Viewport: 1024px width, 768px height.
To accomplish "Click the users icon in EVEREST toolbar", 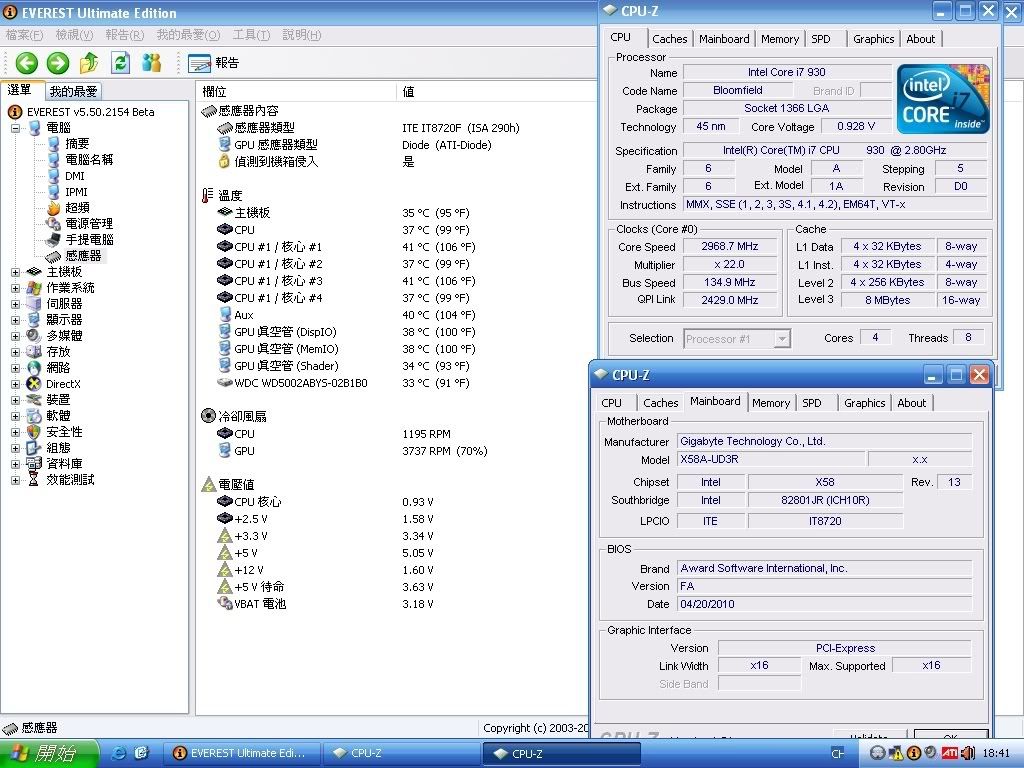I will (x=152, y=63).
